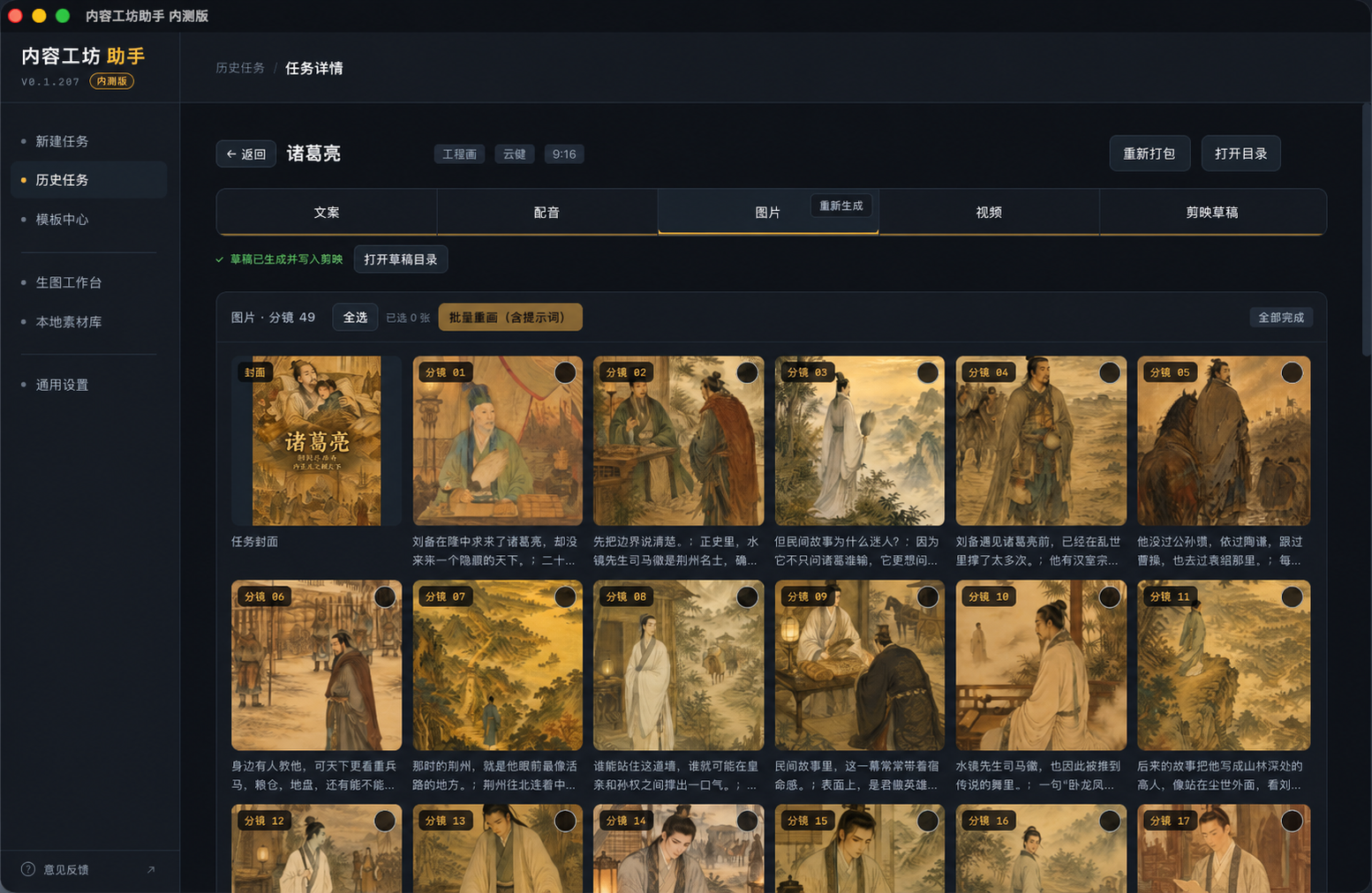Click the external arrow beside 意见反馈

[x=151, y=869]
